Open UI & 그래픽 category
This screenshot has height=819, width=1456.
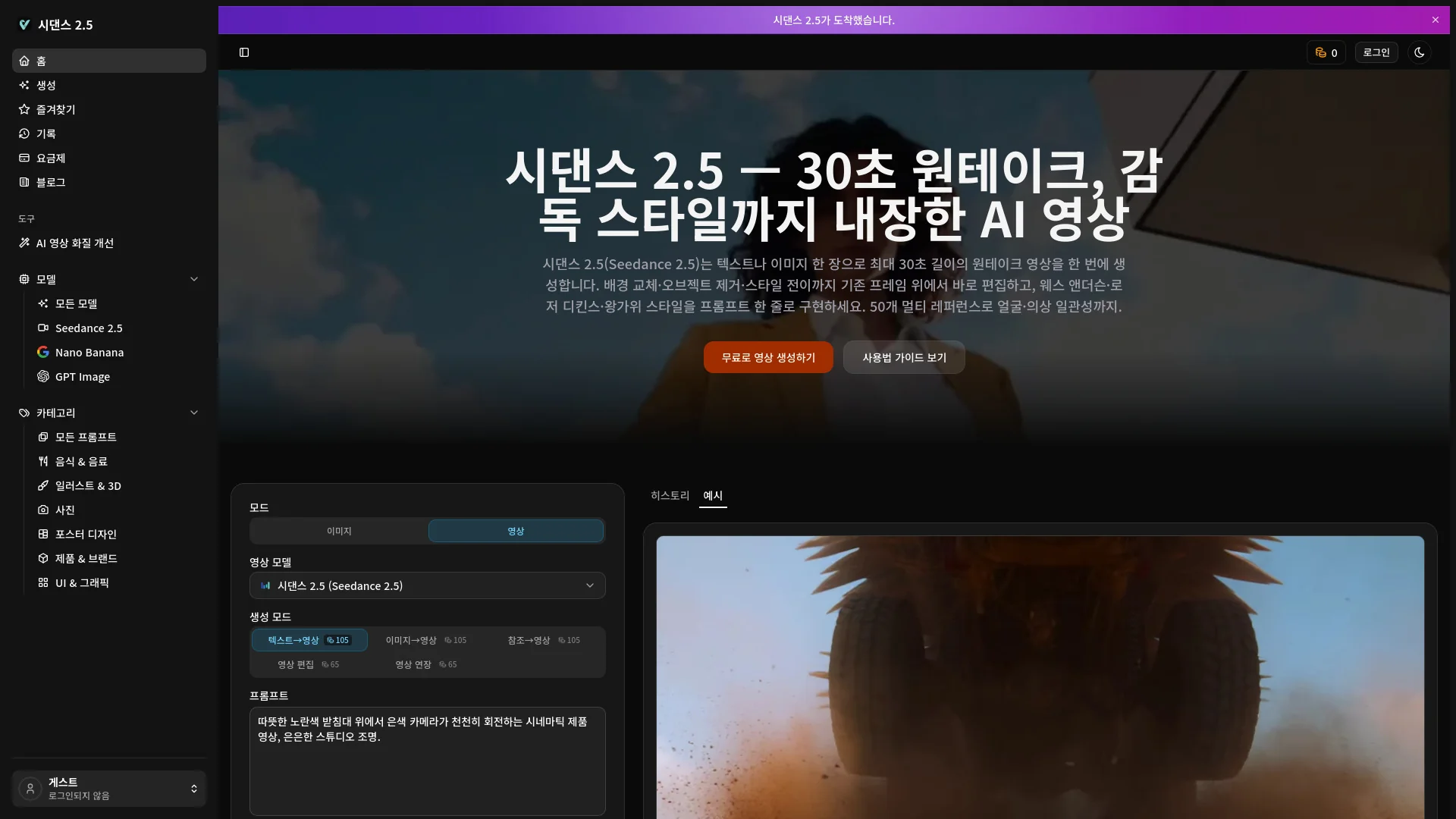click(x=118, y=582)
